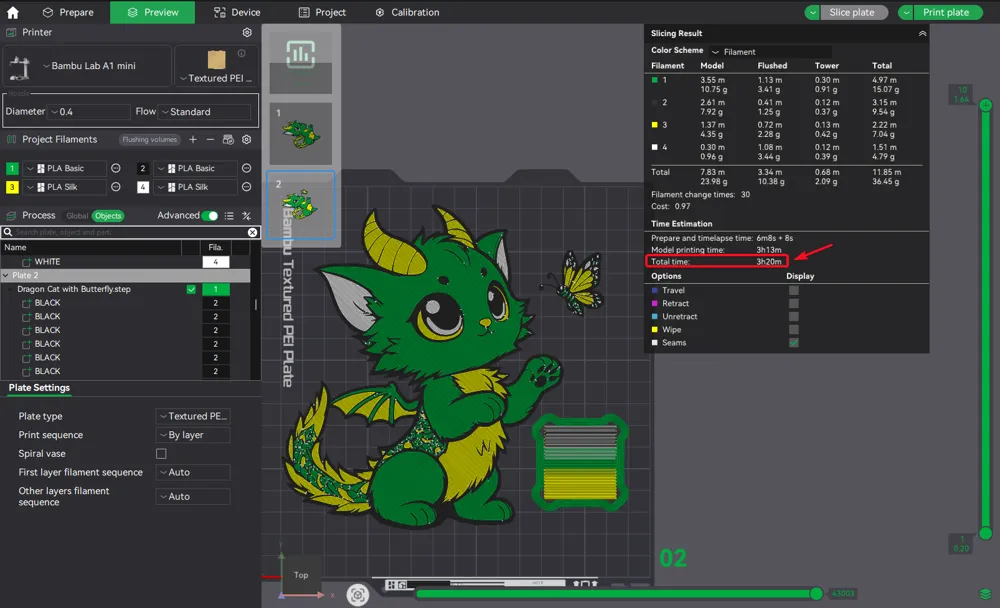Click green filament 1 color swatch

(x=12, y=168)
